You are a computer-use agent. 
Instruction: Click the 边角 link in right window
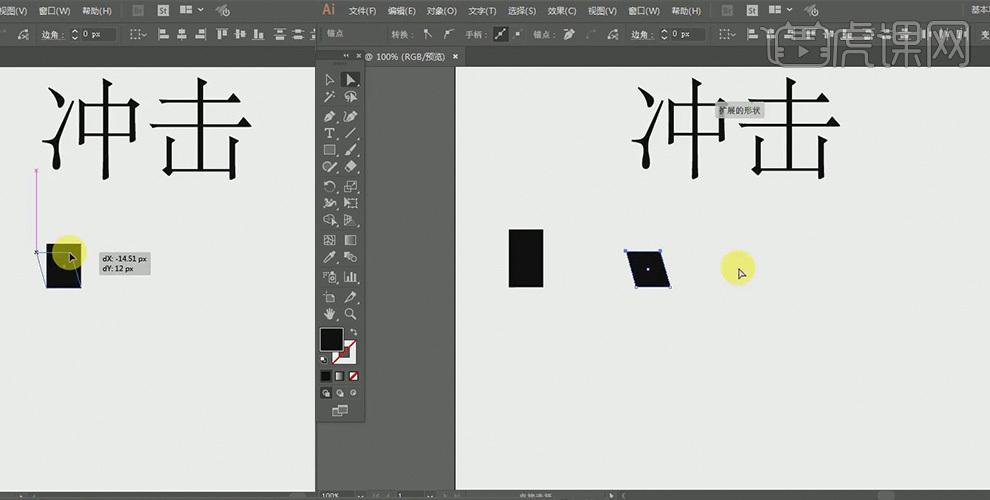point(643,34)
